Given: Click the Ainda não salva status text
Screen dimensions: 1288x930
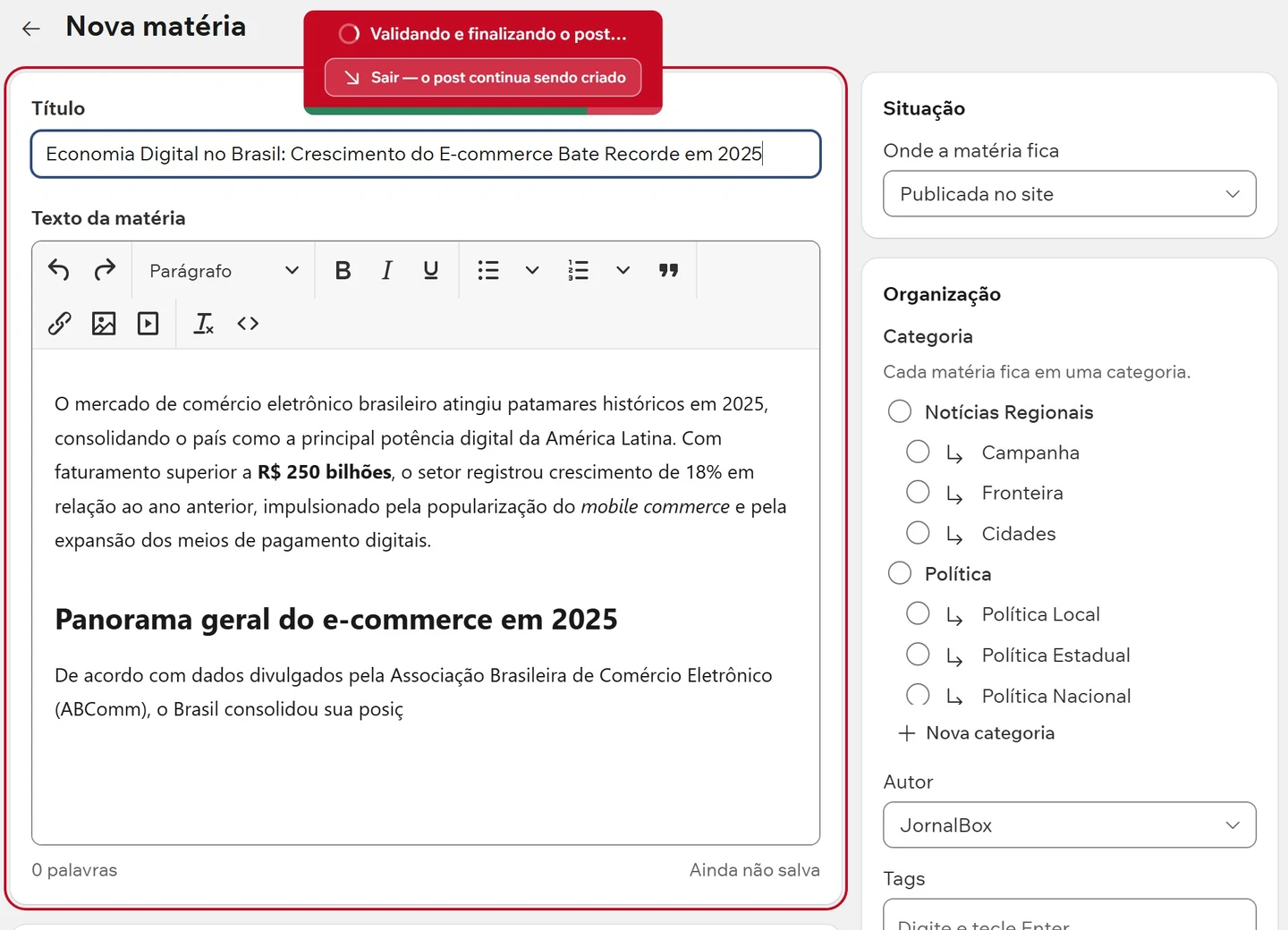Looking at the screenshot, I should [x=755, y=870].
